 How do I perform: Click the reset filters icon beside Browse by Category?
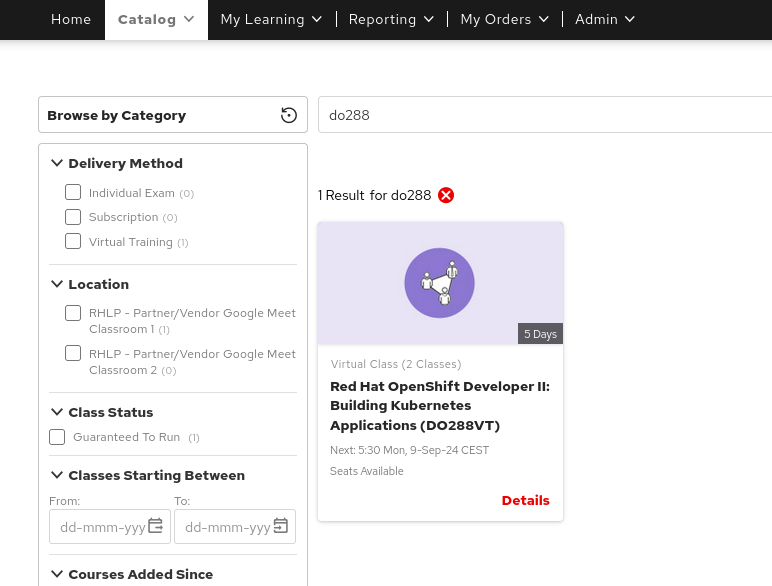point(289,115)
